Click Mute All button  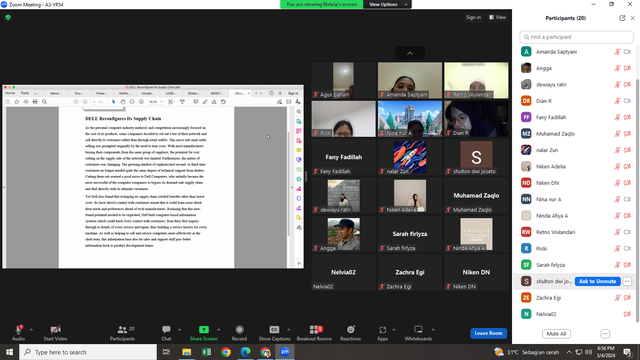(556, 333)
